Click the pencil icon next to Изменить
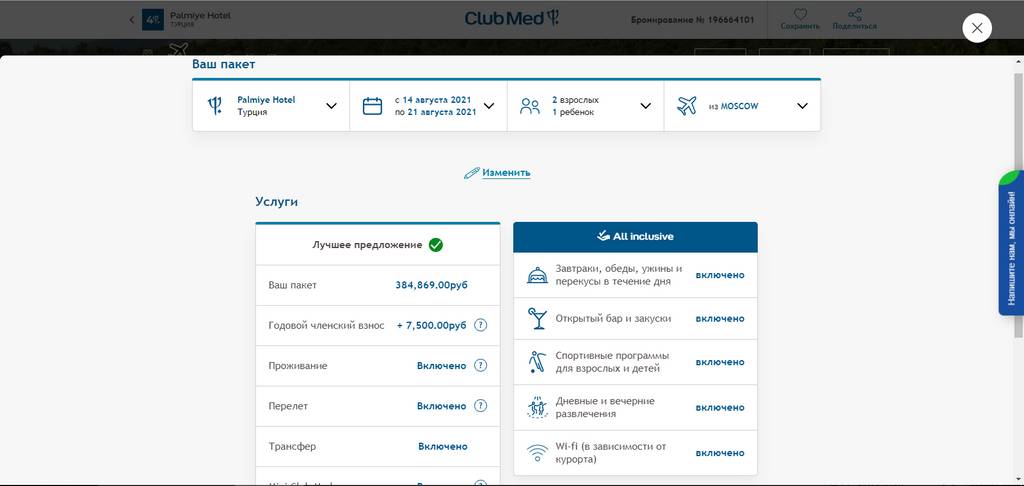Screen dimensions: 1024x486 coord(472,173)
